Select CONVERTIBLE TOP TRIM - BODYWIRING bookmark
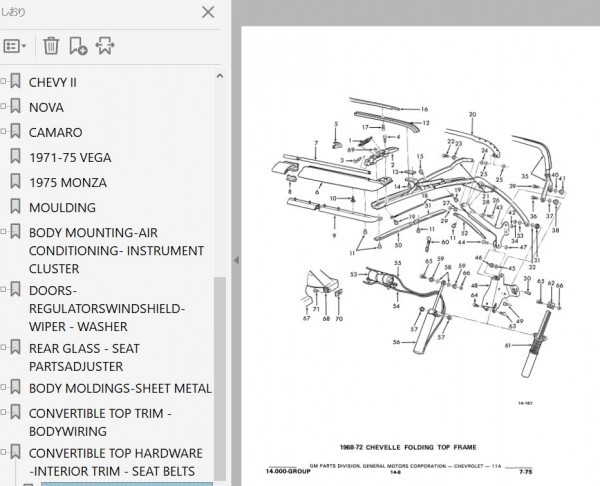The image size is (600, 486). tap(100, 422)
